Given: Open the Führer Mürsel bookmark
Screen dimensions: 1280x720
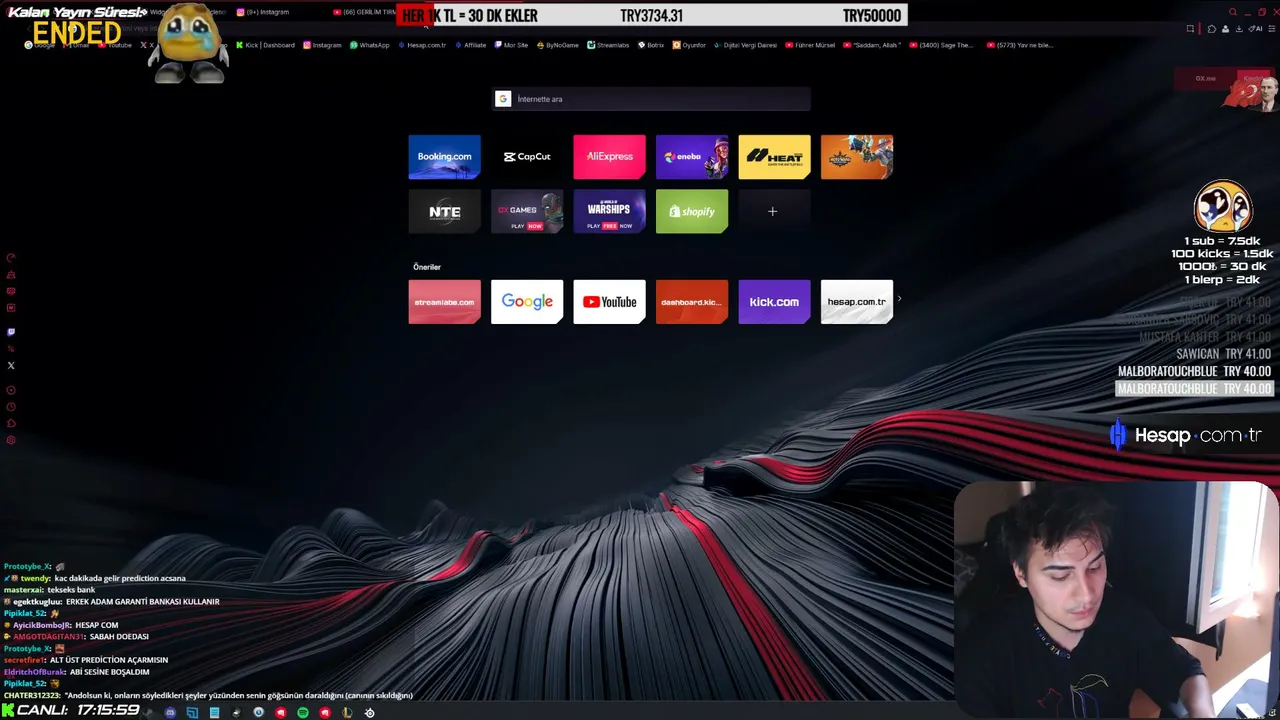Looking at the screenshot, I should pyautogui.click(x=811, y=45).
